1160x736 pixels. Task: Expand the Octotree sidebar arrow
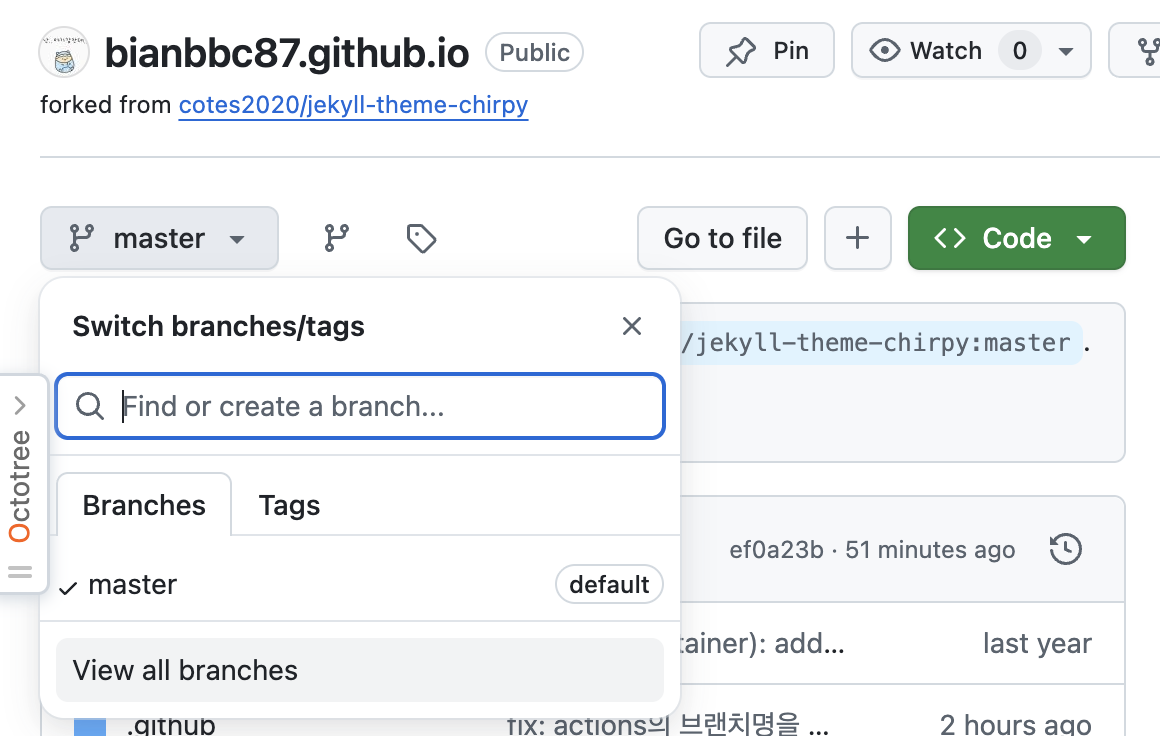pyautogui.click(x=20, y=405)
